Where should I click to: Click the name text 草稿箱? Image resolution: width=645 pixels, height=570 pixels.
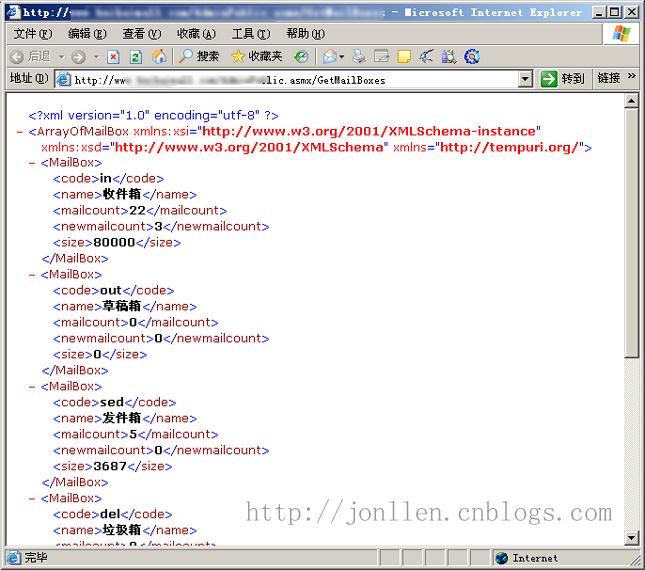pos(122,306)
